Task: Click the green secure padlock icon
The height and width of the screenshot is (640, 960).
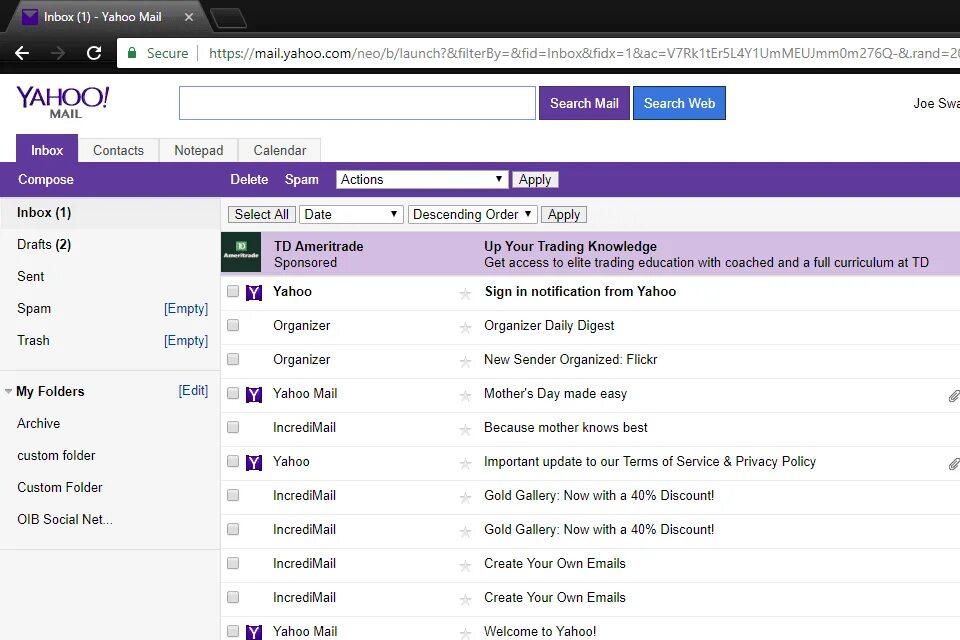Action: pos(132,53)
